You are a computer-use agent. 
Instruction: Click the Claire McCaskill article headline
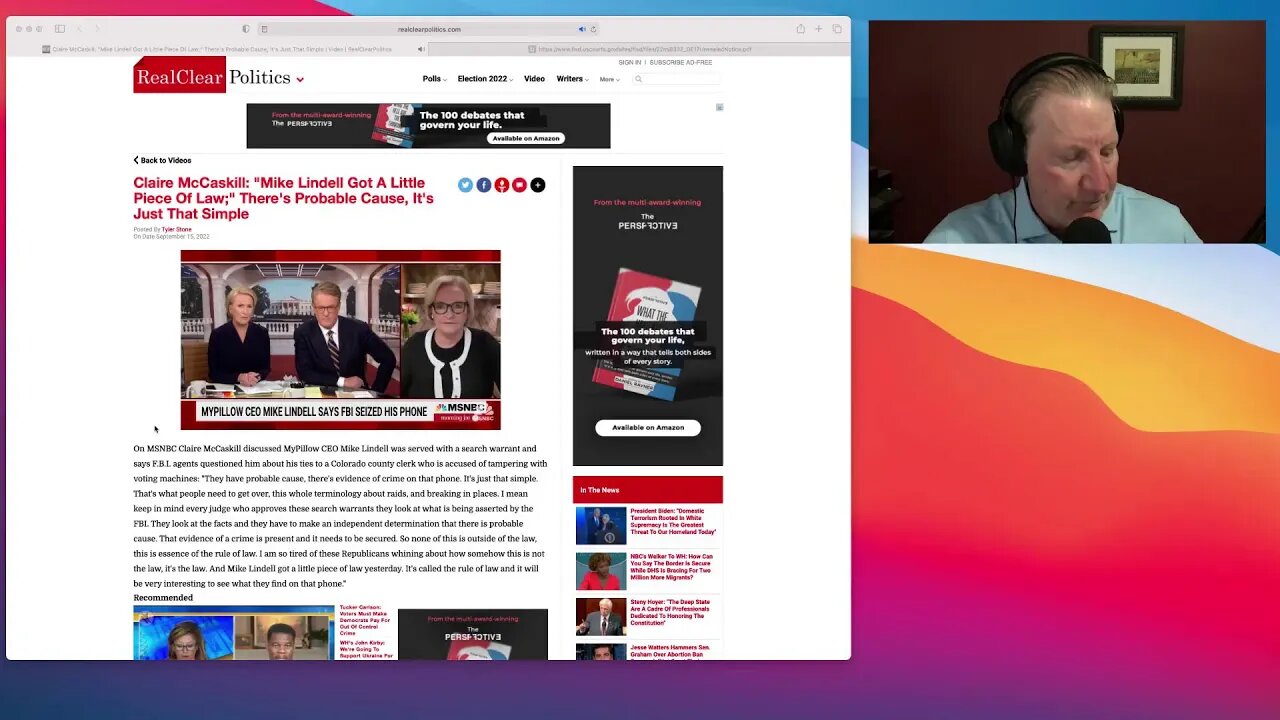(x=283, y=198)
